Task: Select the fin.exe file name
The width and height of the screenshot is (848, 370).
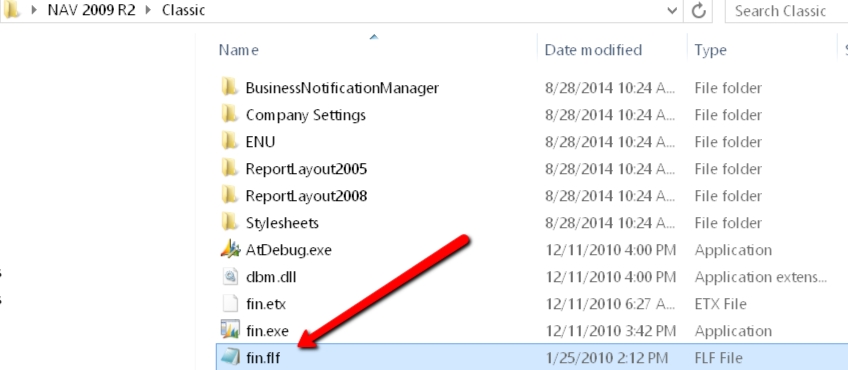Action: click(267, 331)
